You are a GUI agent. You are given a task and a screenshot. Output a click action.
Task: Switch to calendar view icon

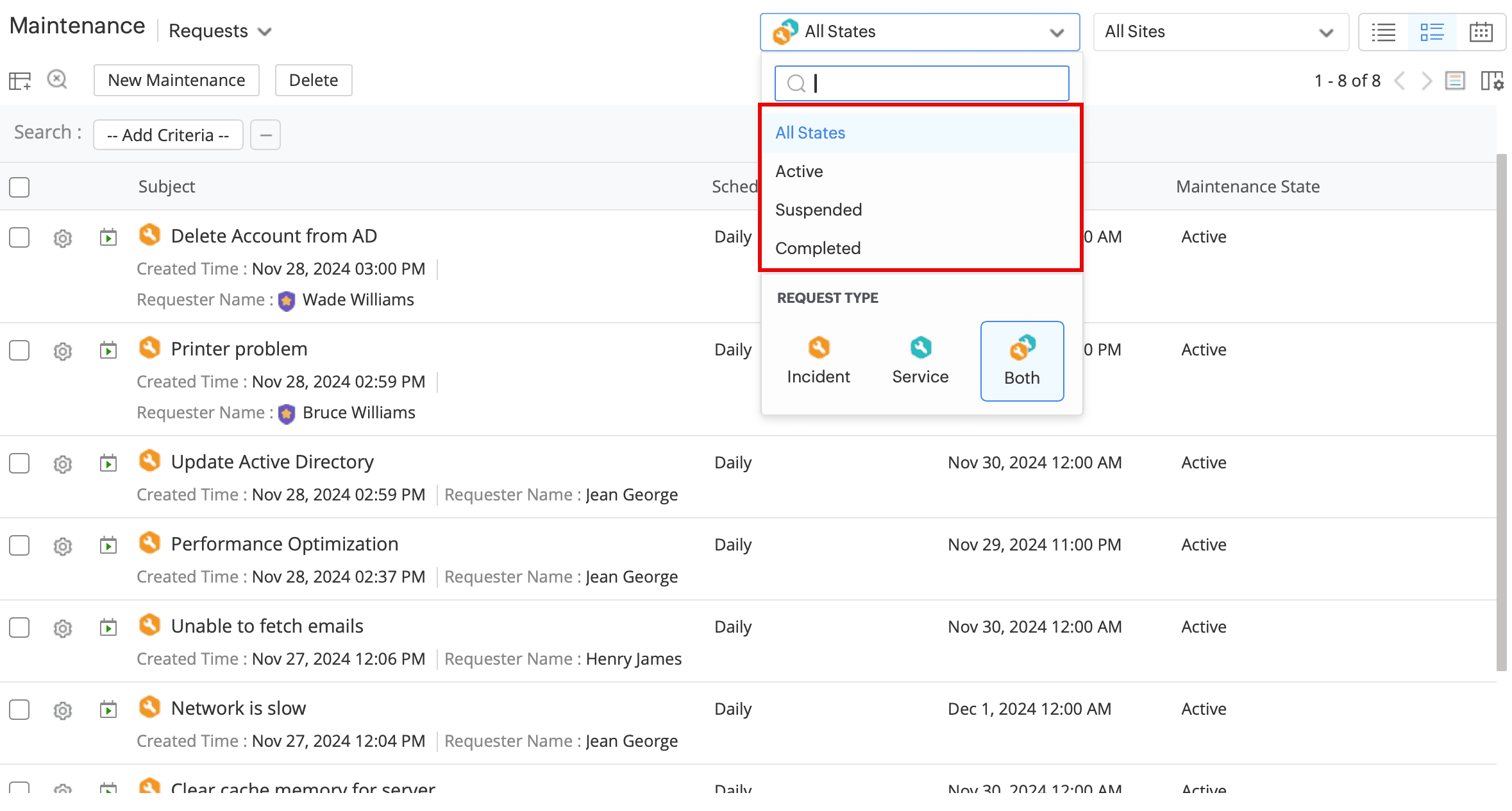coord(1481,31)
